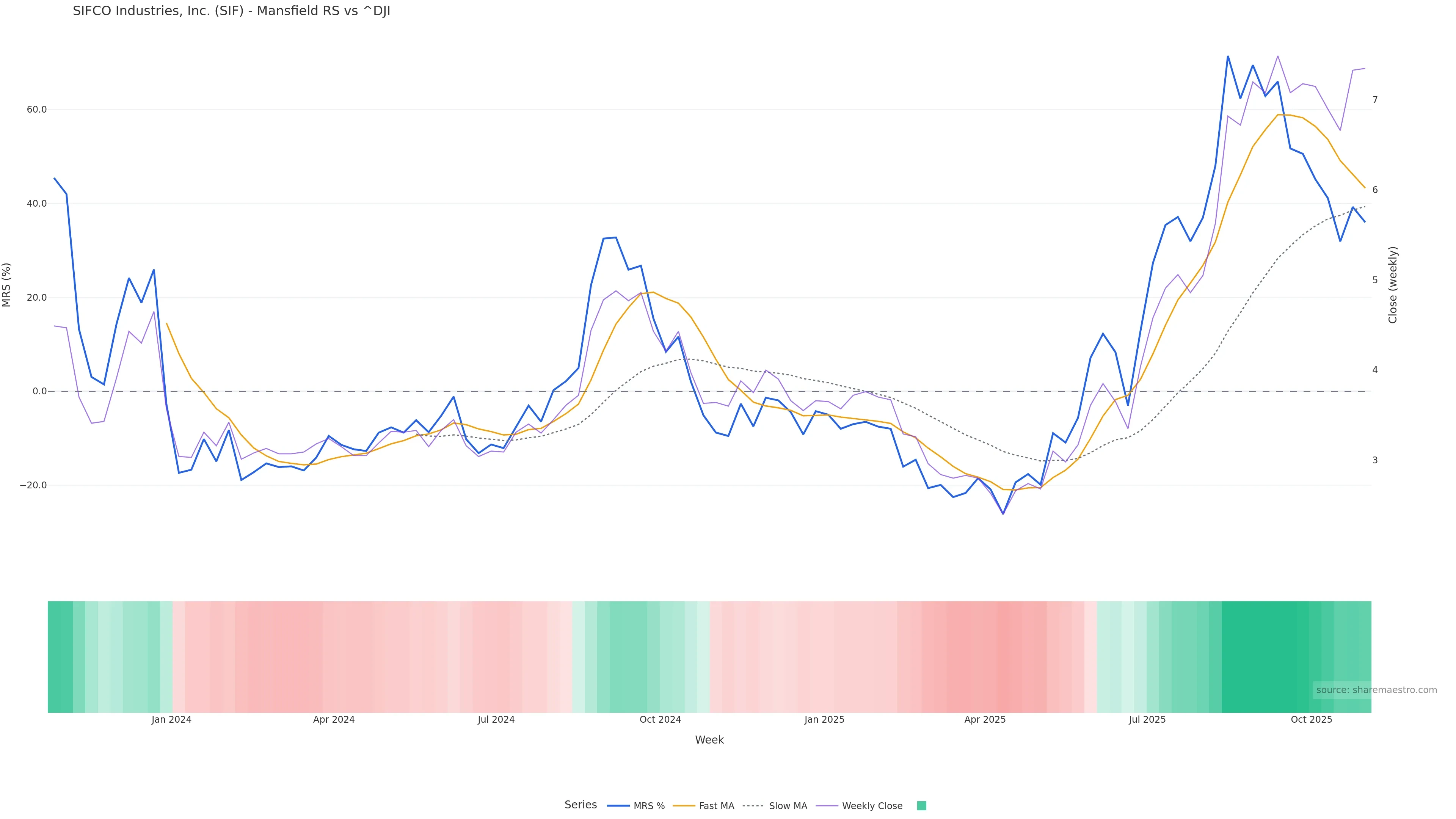
Task: Click the Oct 2025 x-axis label
Action: 1311,720
